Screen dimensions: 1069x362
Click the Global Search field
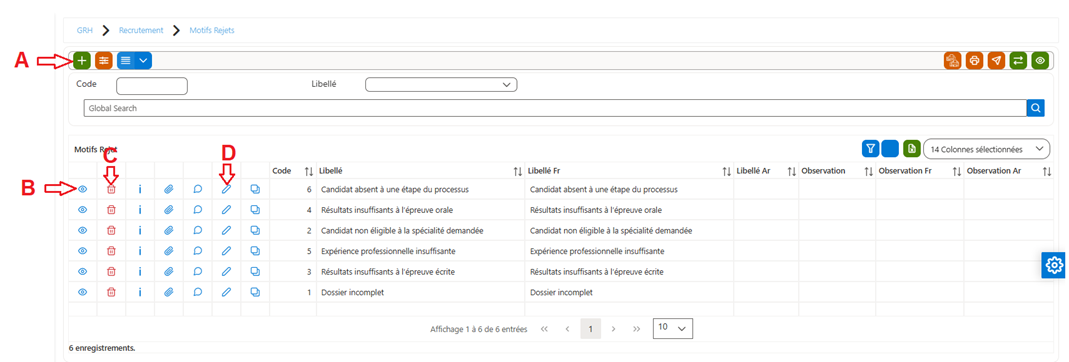(554, 108)
